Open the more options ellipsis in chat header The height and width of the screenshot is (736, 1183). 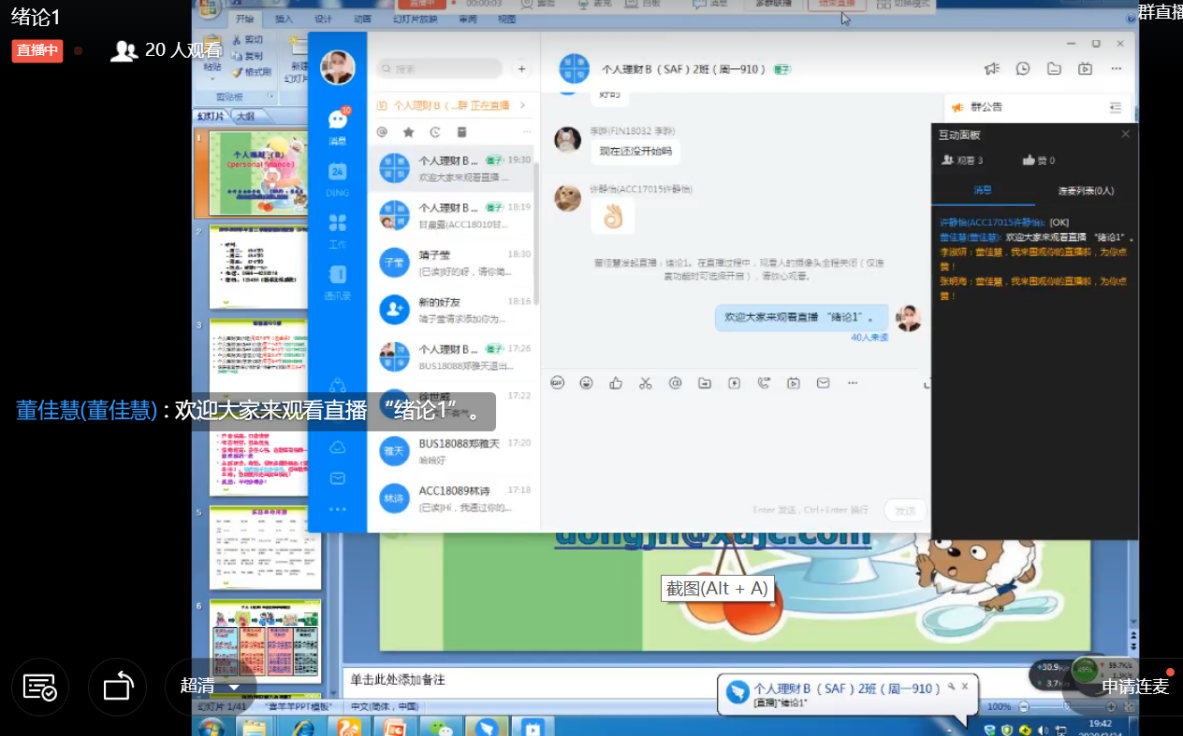point(1116,69)
